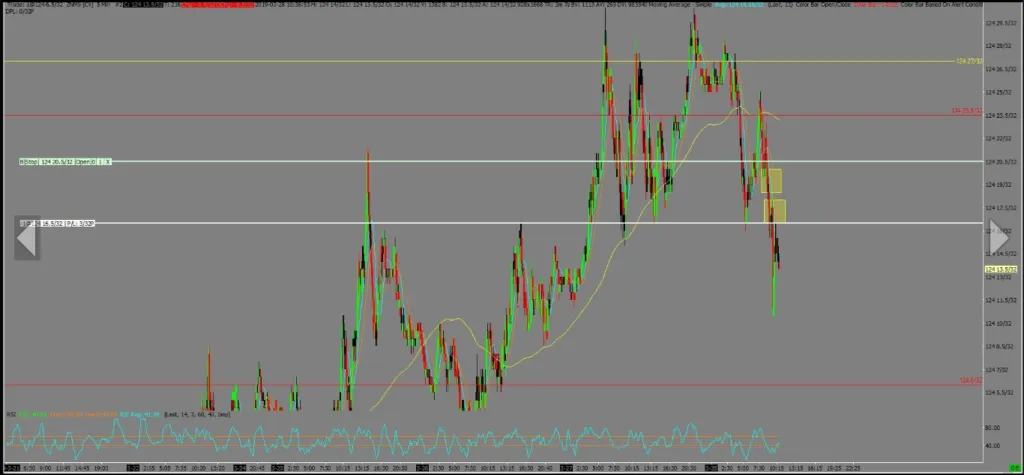This screenshot has height=475, width=1024.
Task: Cancel the buy stop order with its X
Action: click(108, 161)
